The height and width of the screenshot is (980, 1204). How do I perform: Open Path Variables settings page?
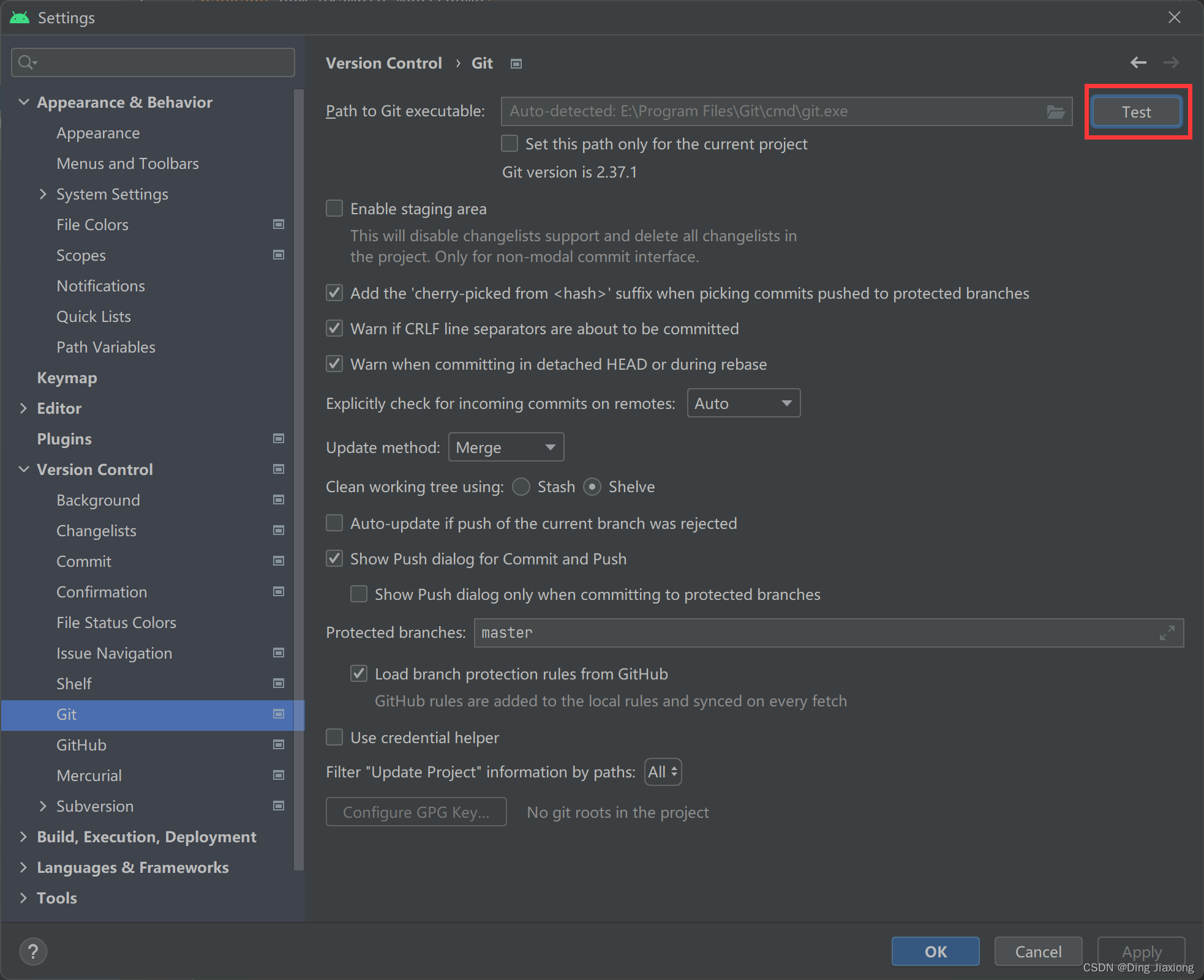coord(106,347)
